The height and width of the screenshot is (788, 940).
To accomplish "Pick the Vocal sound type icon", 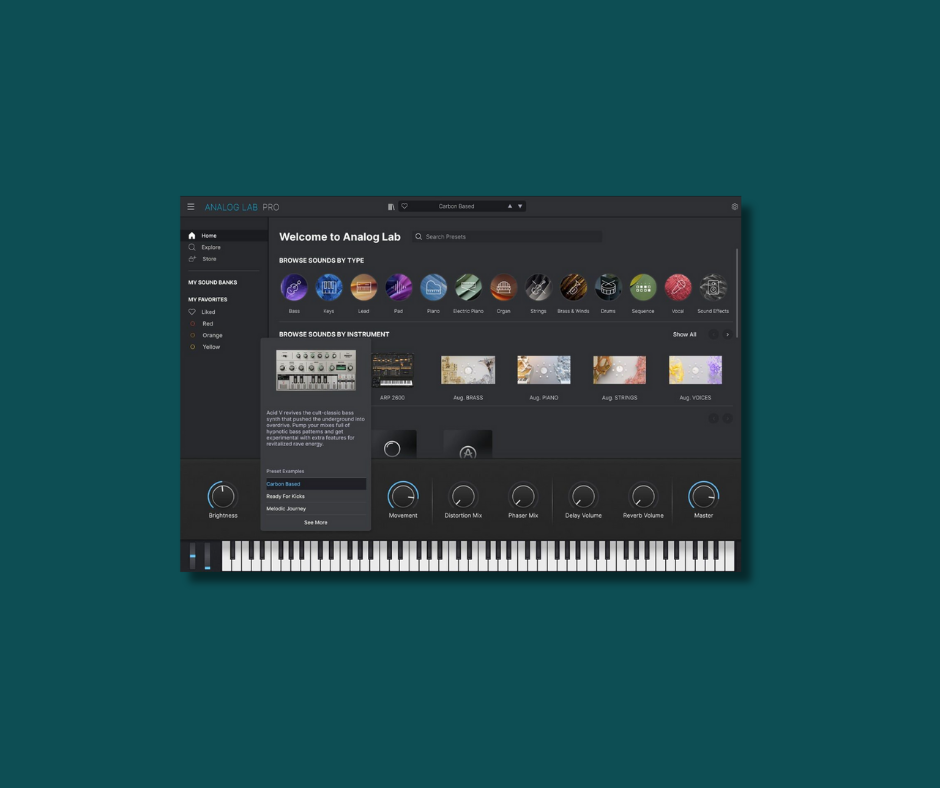I will click(678, 288).
